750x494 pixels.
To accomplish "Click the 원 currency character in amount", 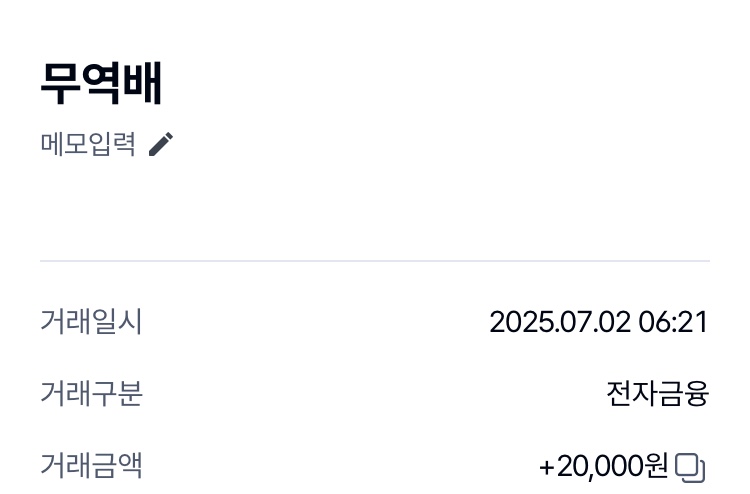I will click(x=656, y=466).
